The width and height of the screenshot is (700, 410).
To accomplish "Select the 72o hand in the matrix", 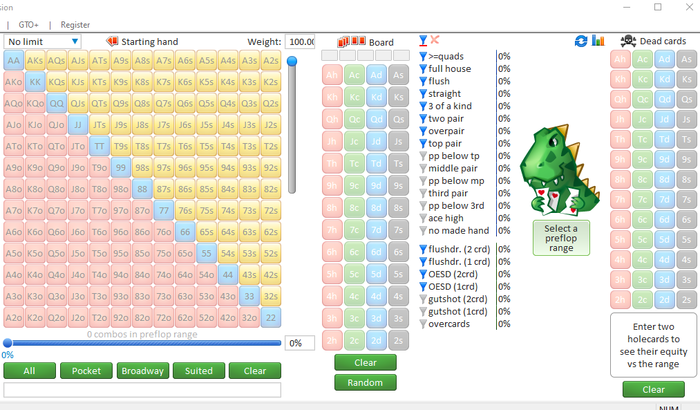I will pyautogui.click(x=163, y=318).
